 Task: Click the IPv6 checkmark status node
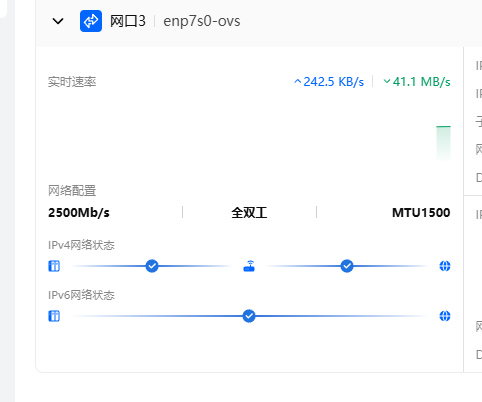(249, 316)
